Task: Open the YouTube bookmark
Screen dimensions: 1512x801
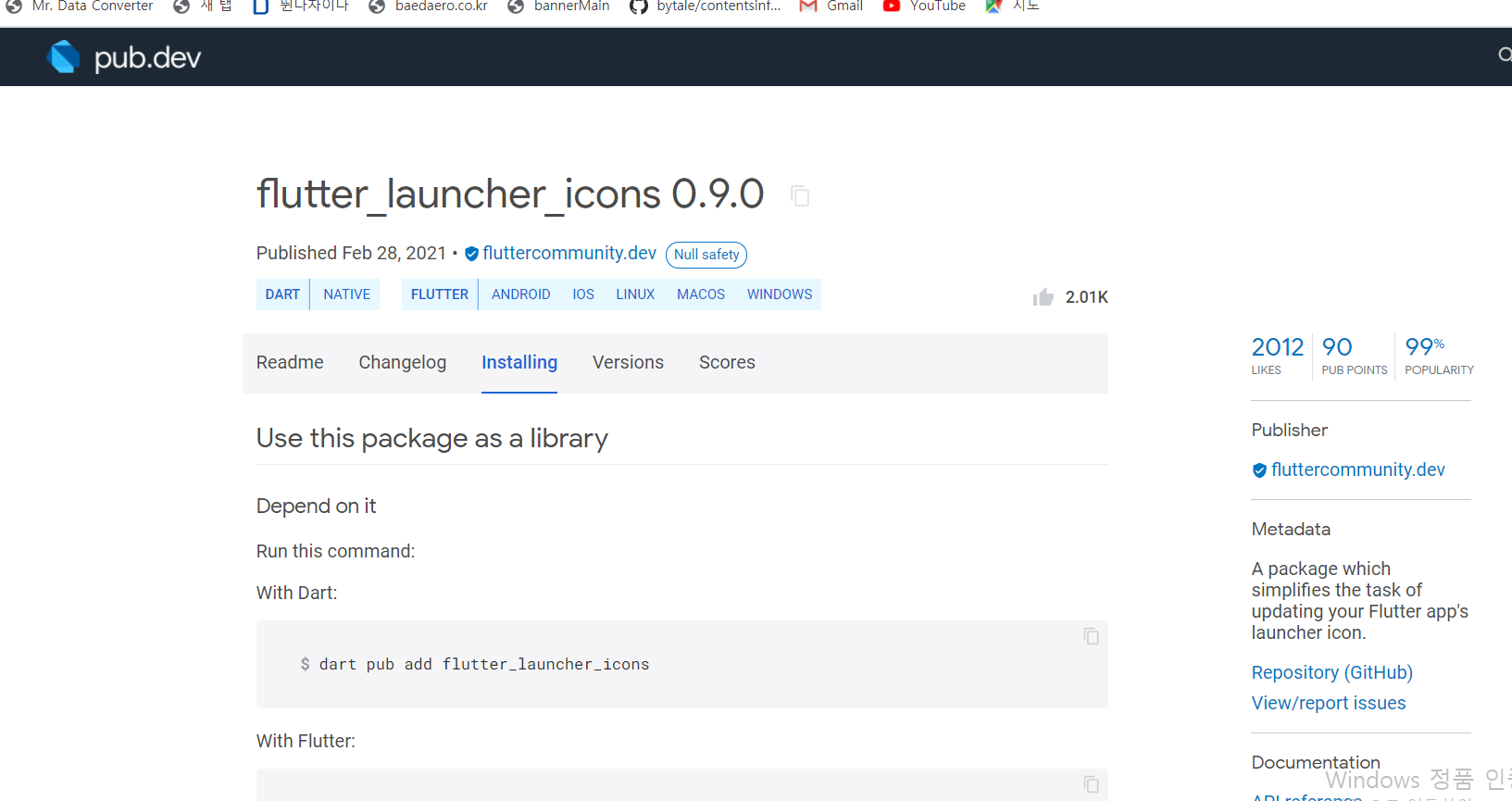Action: (923, 6)
